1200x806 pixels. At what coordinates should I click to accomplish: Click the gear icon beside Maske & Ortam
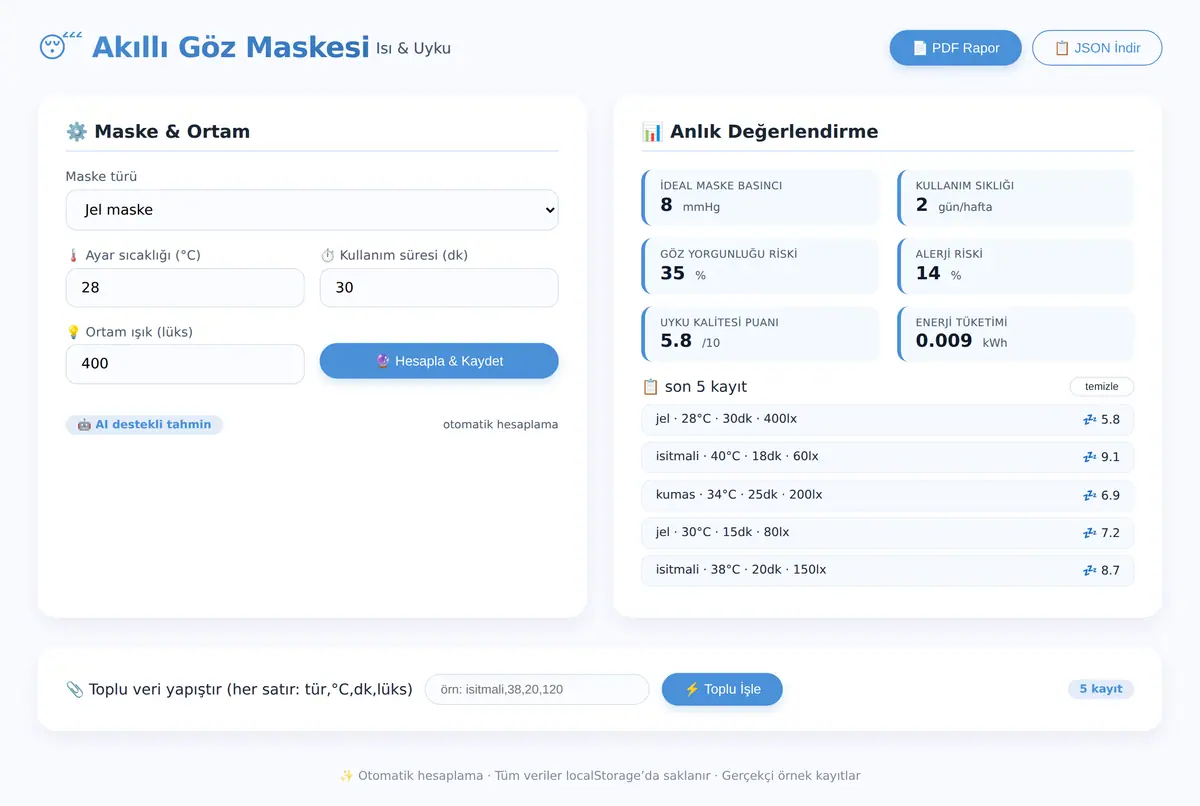tap(76, 131)
